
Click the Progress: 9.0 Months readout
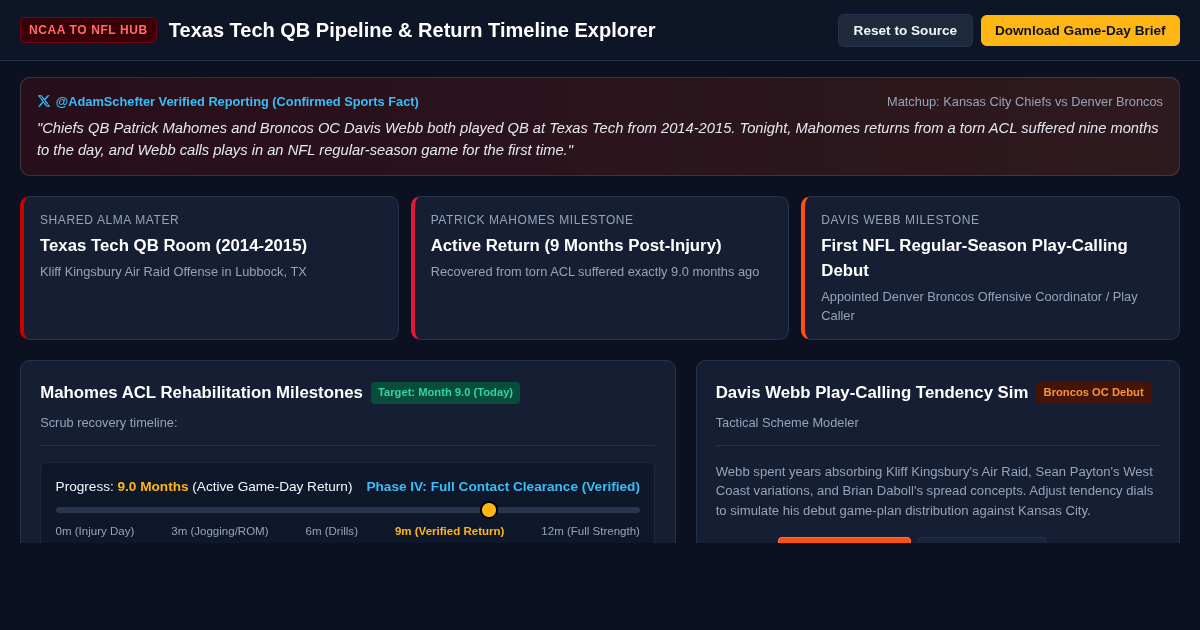tap(204, 487)
